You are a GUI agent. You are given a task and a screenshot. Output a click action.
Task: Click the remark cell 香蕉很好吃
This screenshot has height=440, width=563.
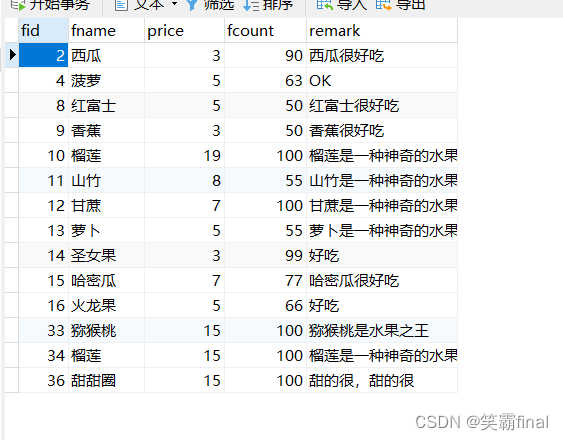pos(382,130)
